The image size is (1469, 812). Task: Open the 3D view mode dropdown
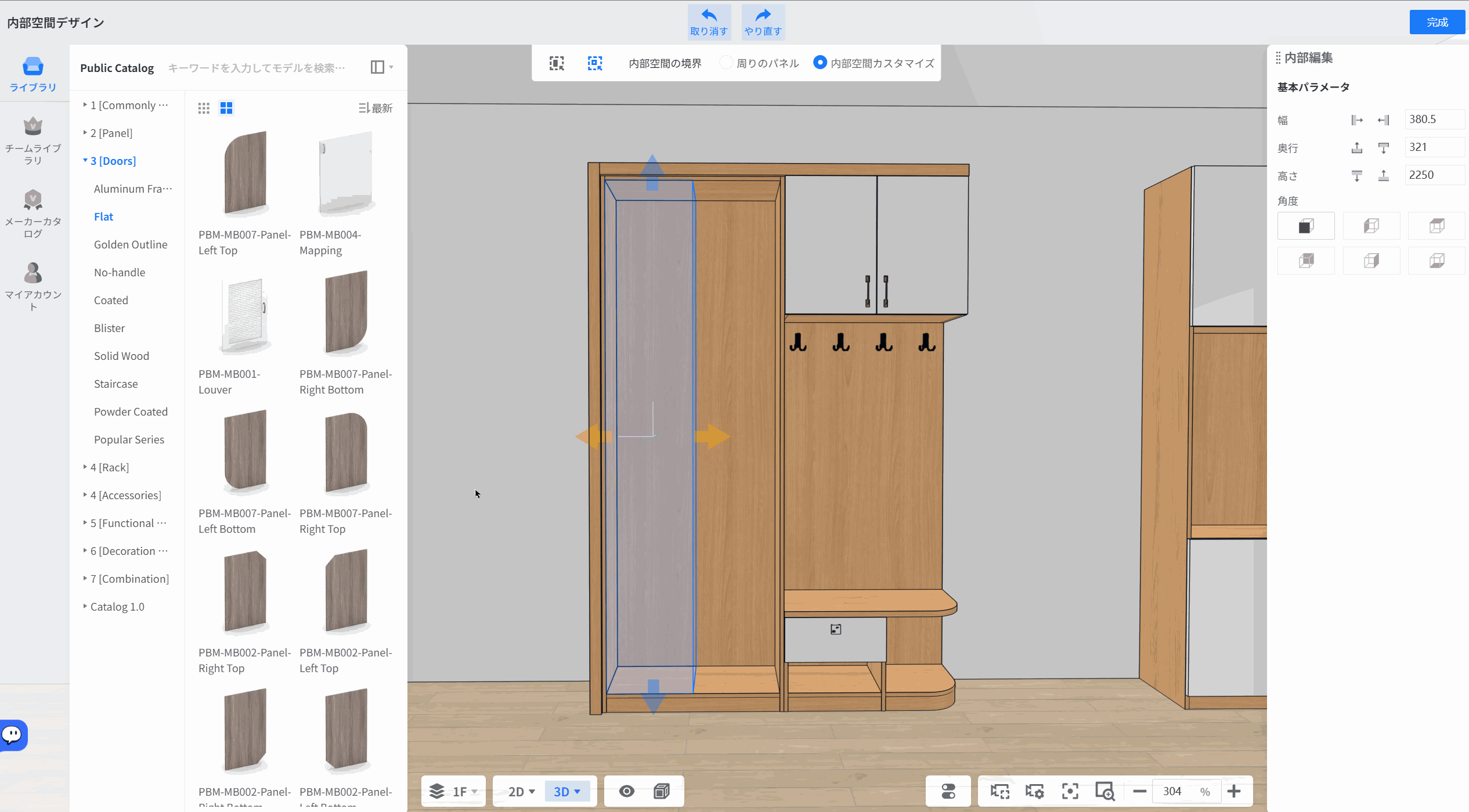click(x=567, y=792)
